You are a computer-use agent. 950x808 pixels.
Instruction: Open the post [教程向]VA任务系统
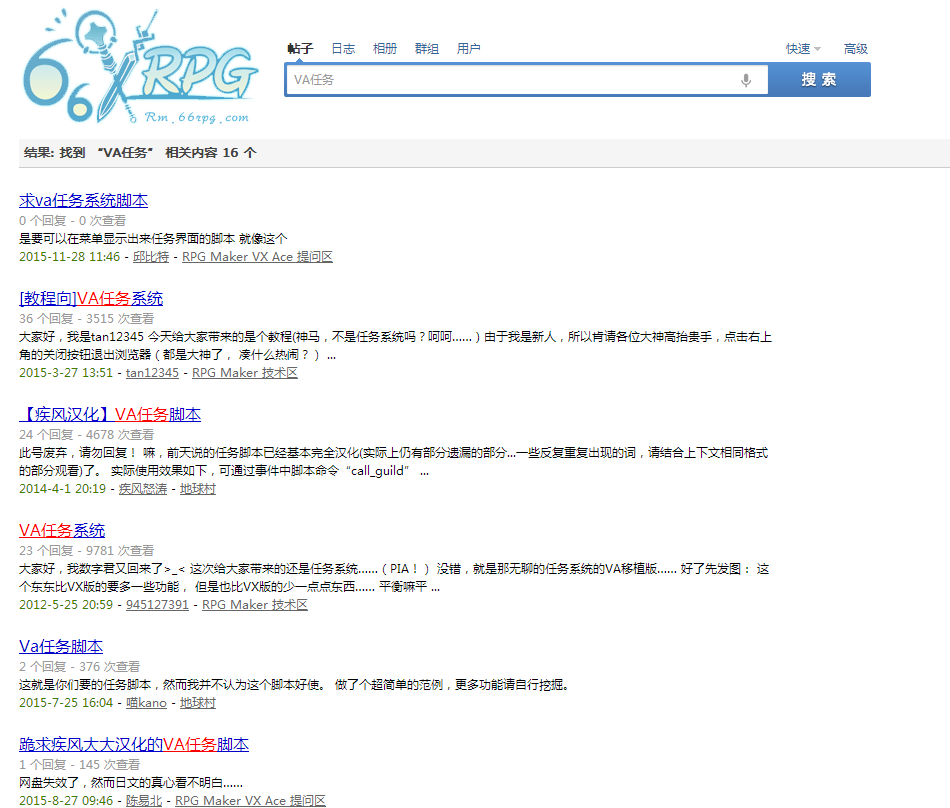pos(91,298)
